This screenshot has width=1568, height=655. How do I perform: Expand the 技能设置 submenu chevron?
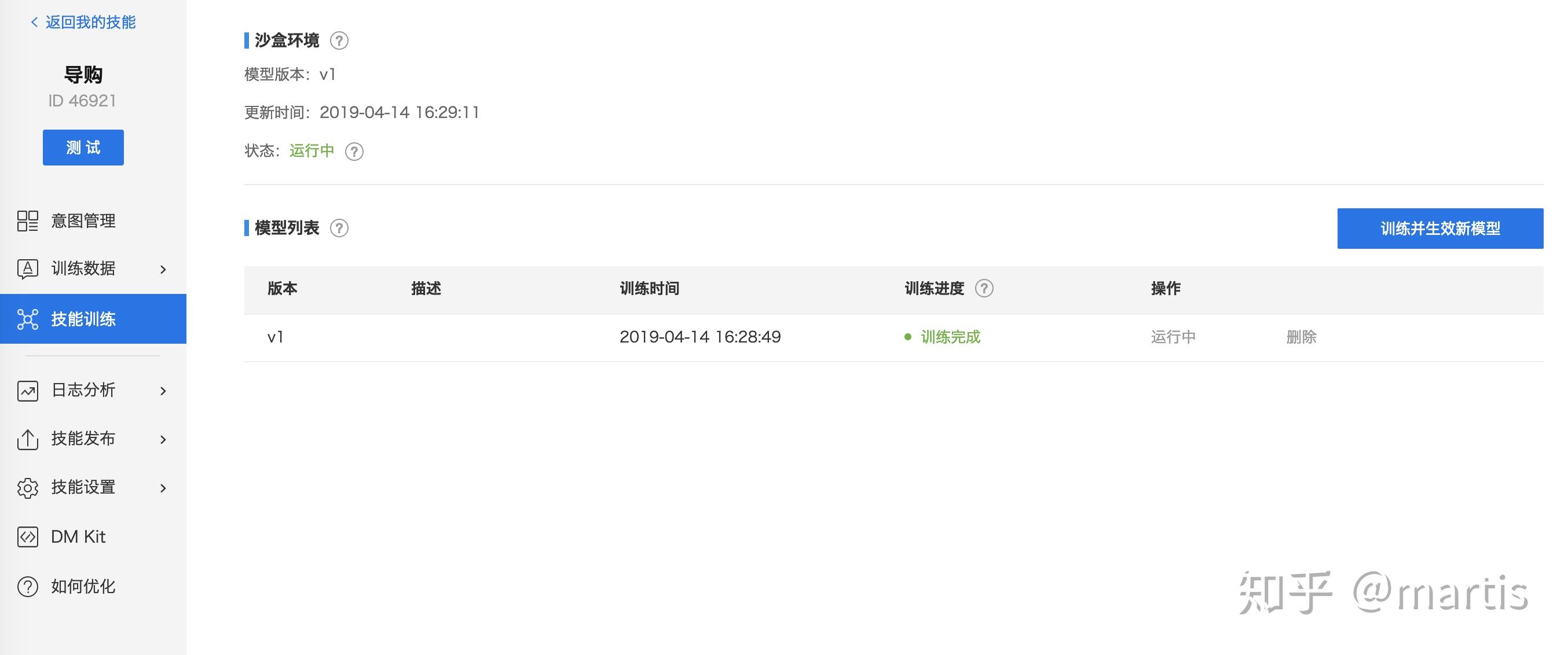coord(163,488)
